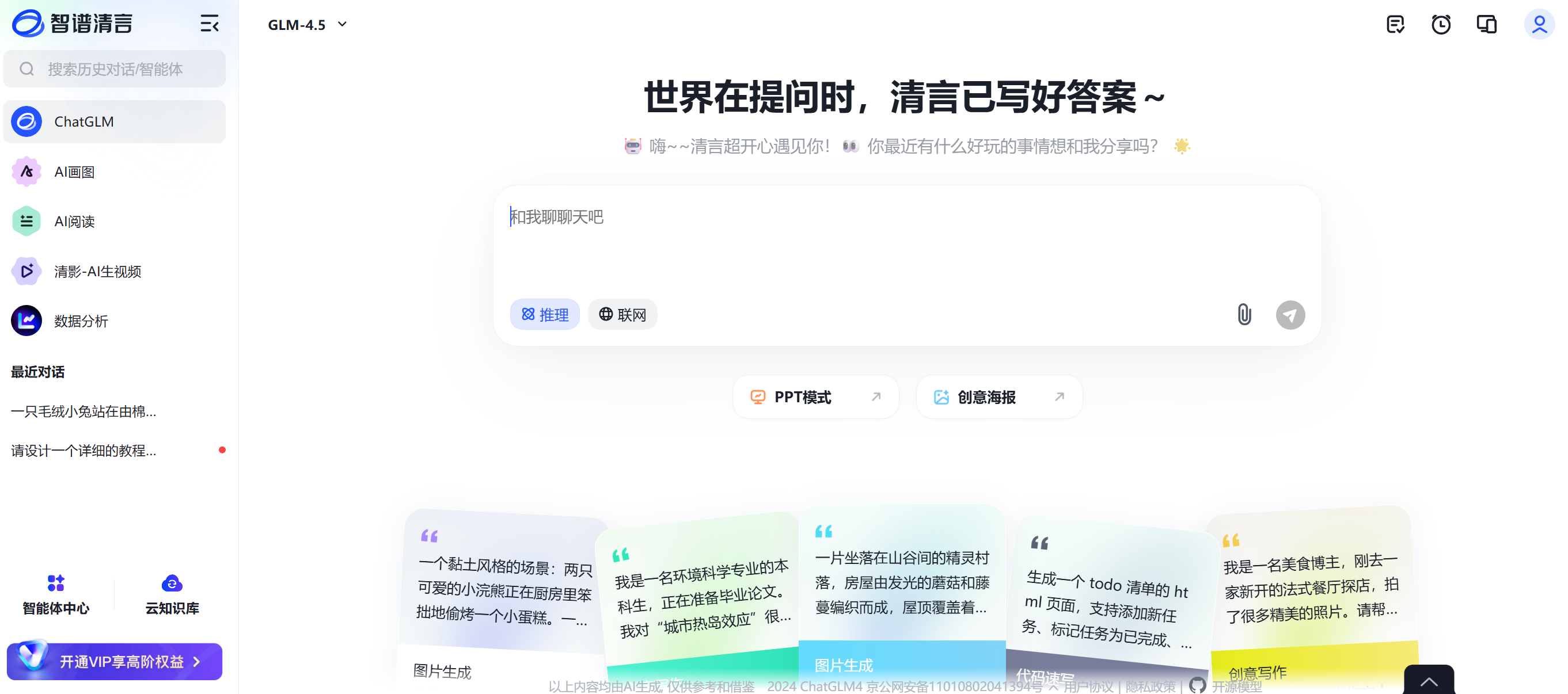
Task: Click the dropdown arrow beside GLM-4.5
Action: (x=343, y=25)
